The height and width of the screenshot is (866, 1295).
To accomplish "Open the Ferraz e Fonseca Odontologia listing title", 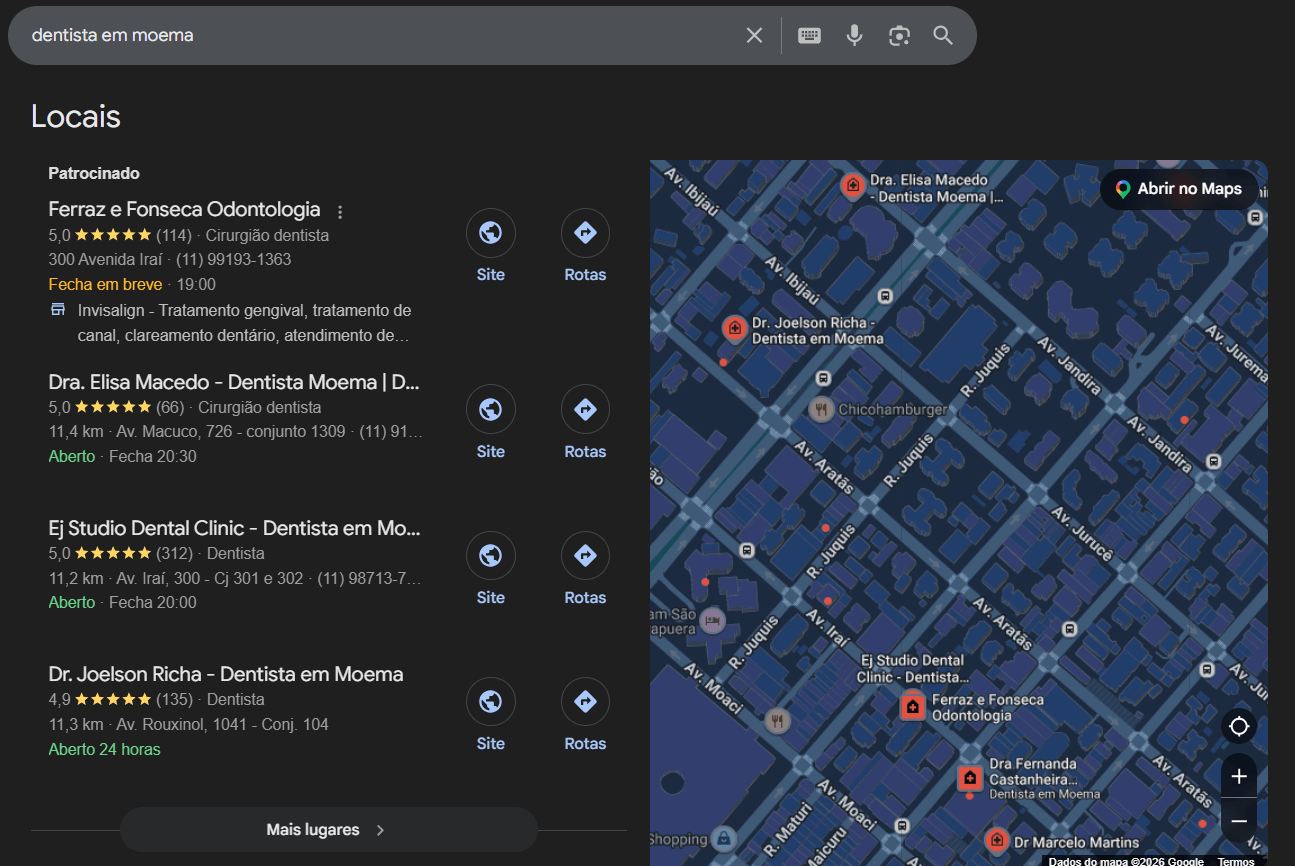I will (184, 210).
